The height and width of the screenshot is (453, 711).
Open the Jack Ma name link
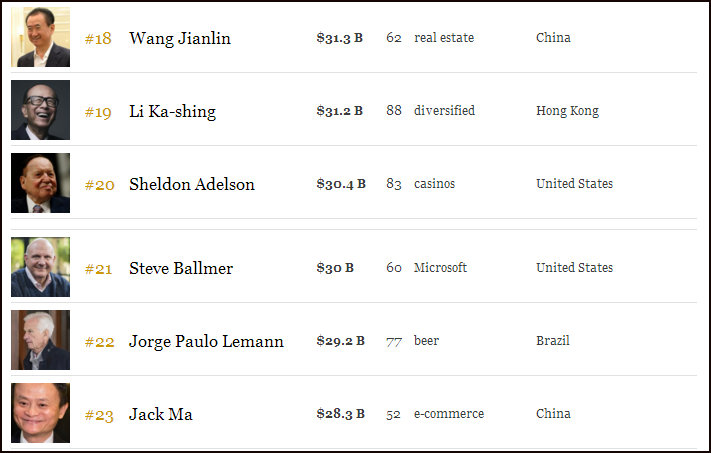click(161, 414)
